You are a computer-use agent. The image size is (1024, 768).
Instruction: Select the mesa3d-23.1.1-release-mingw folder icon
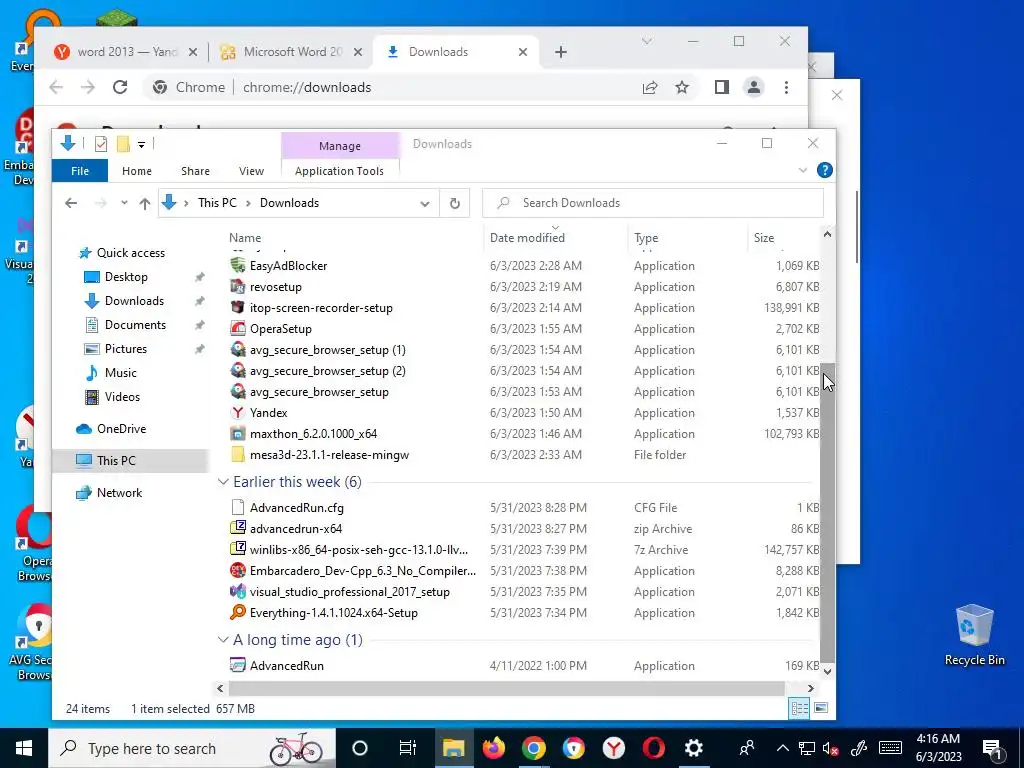tap(238, 455)
